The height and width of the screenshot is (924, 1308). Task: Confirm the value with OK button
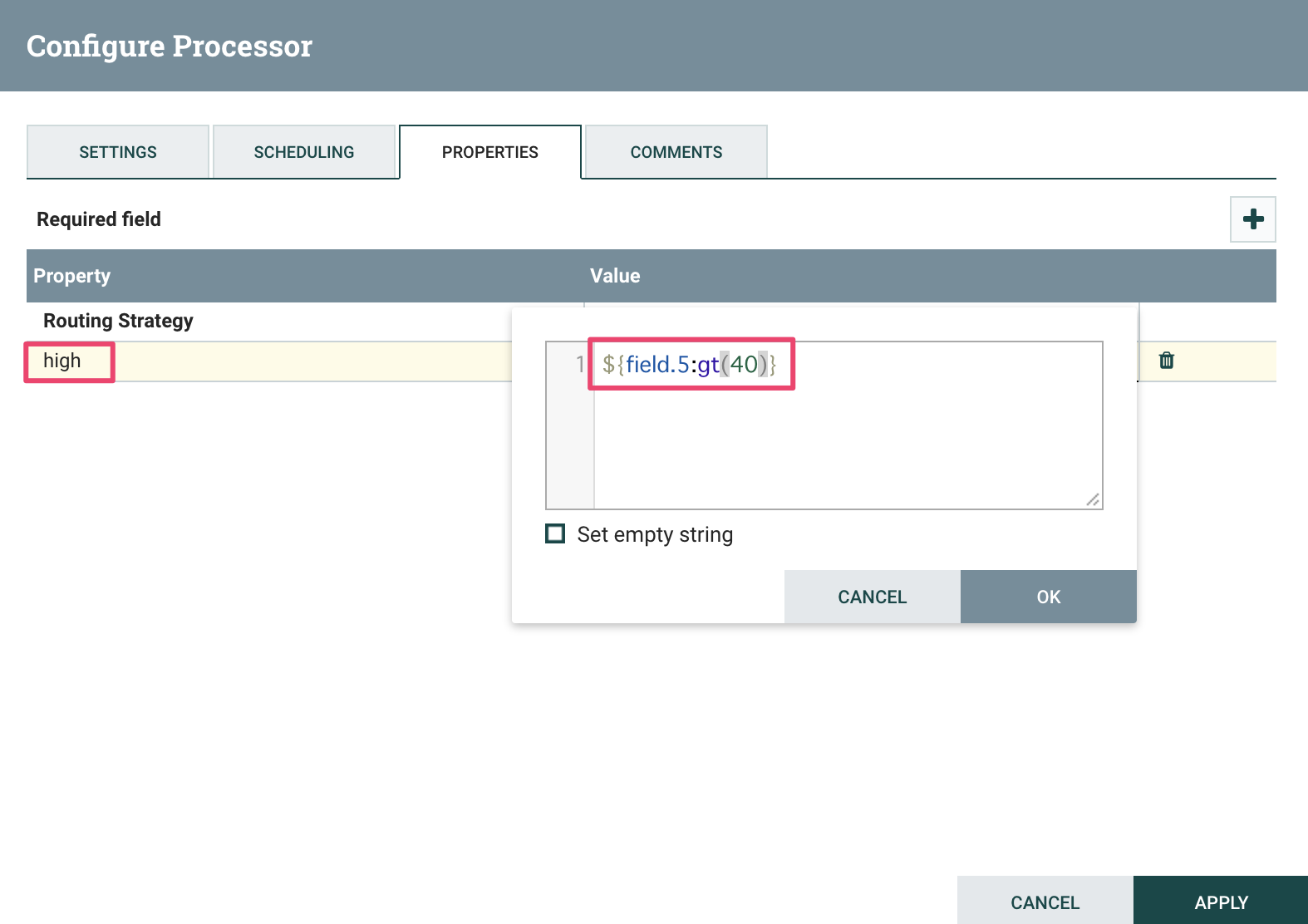click(x=1049, y=597)
